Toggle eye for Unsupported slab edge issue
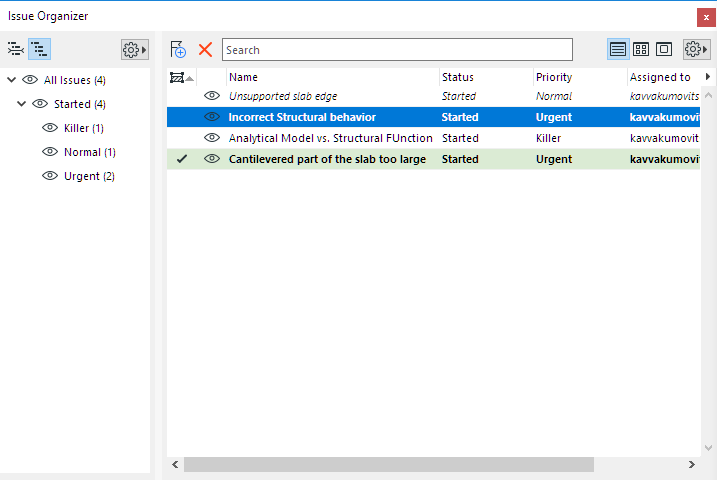Image resolution: width=717 pixels, height=480 pixels. pyautogui.click(x=212, y=96)
